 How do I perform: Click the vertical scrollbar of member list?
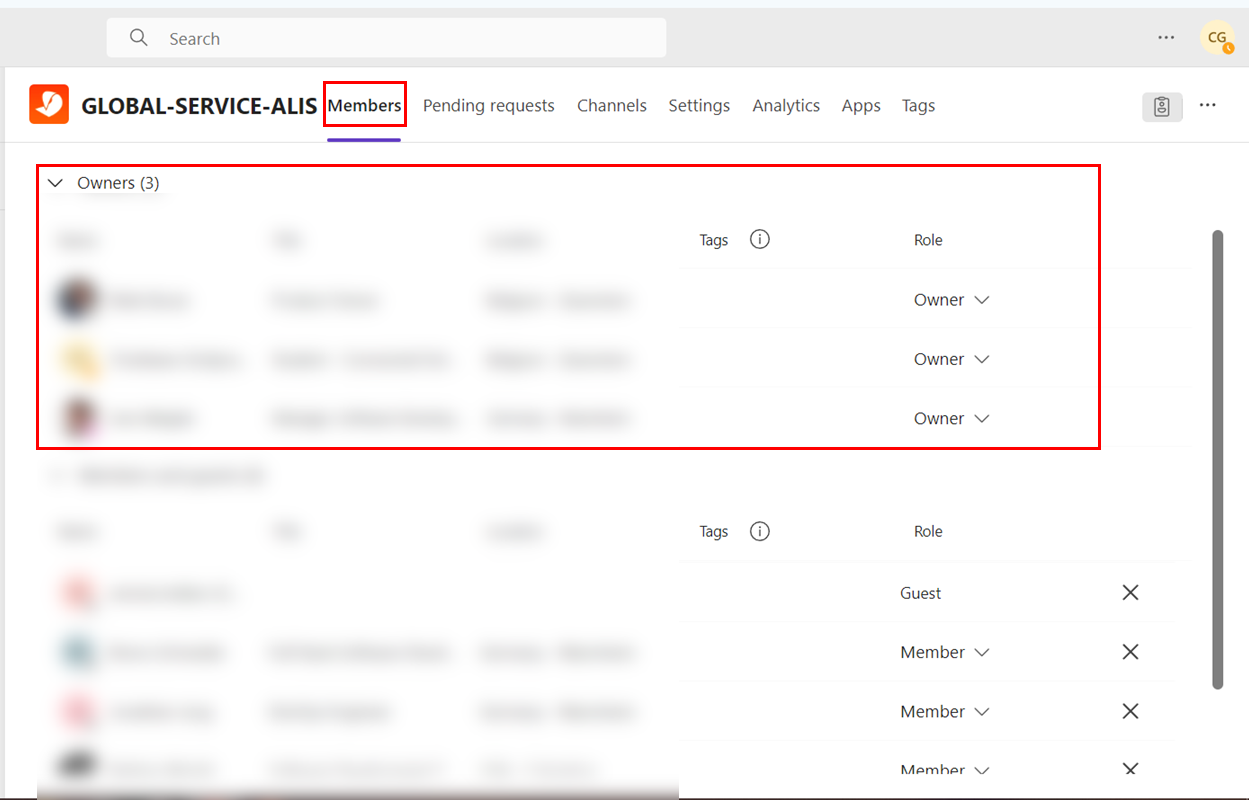1217,460
